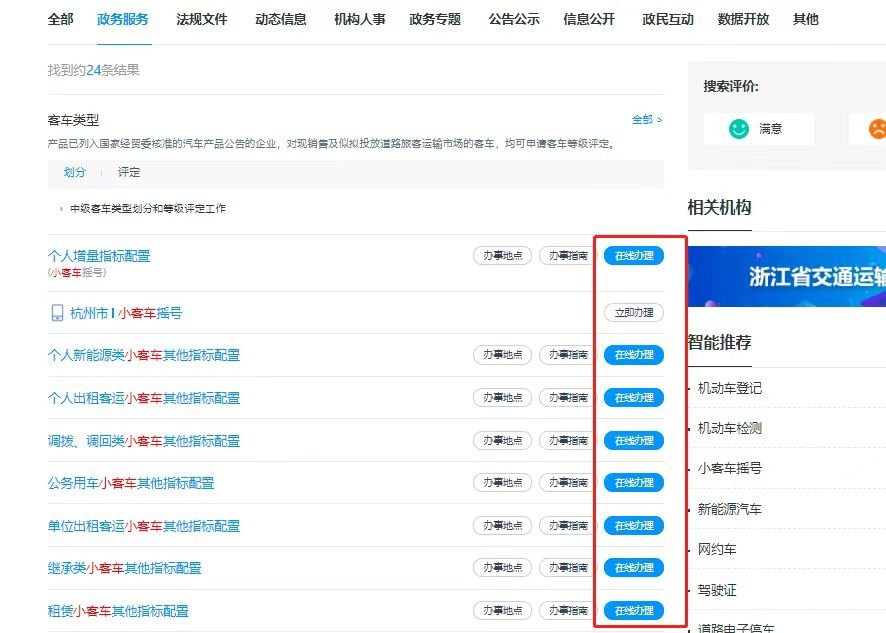Switch to the 数据开放 tab
Viewport: 886px width, 633px height.
coord(744,19)
